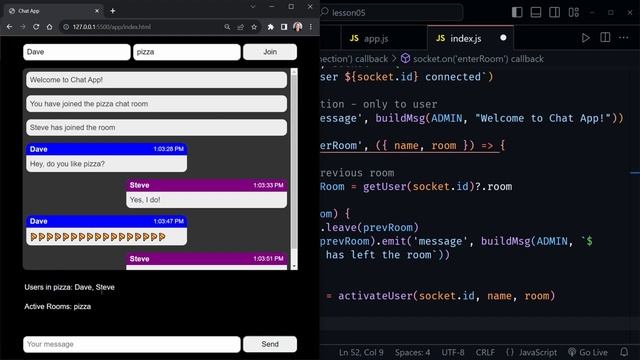Open the site information icon in address bar
This screenshot has width=640, height=360.
[66, 27]
